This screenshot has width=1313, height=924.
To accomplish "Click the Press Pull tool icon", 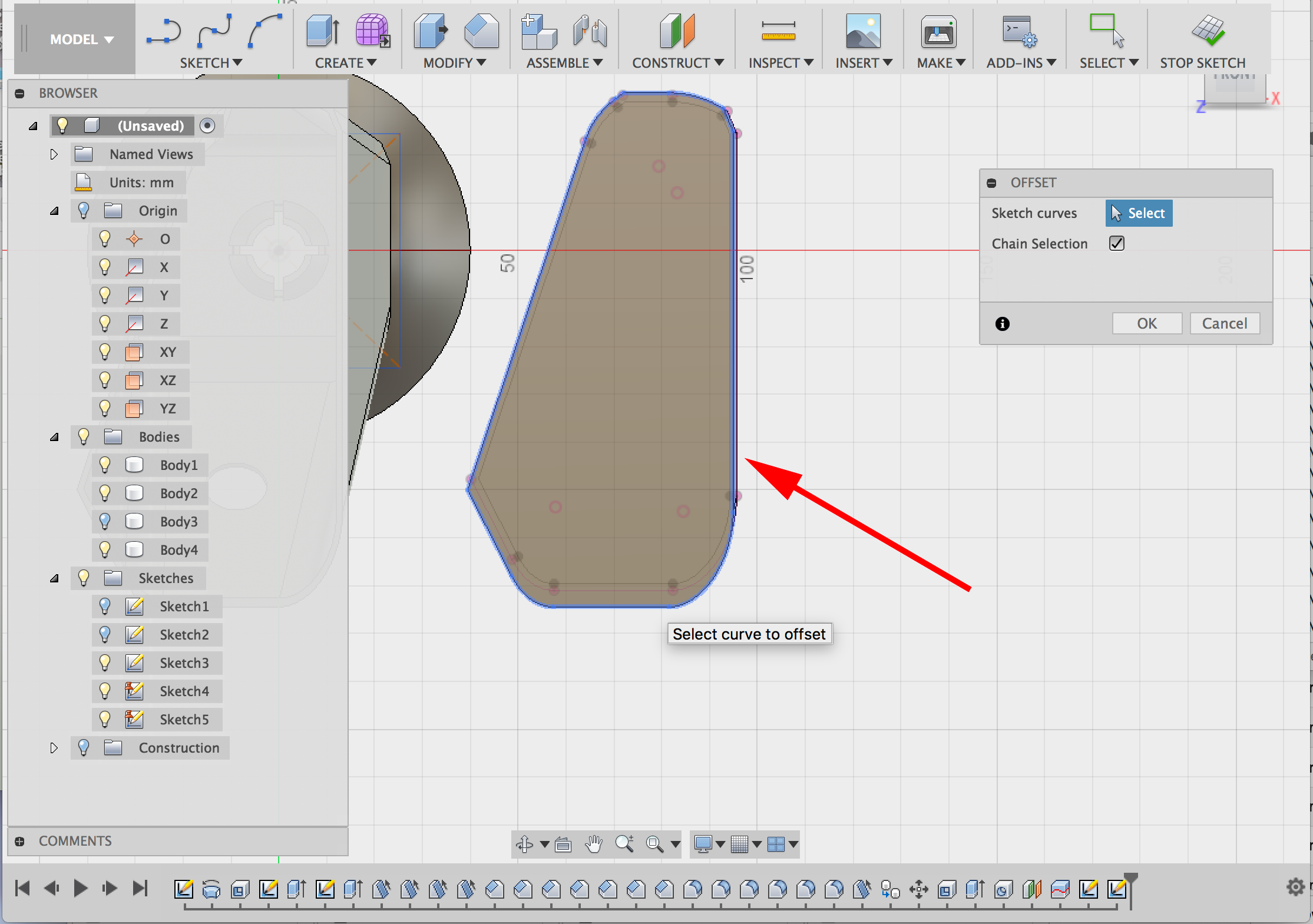I will click(x=431, y=31).
